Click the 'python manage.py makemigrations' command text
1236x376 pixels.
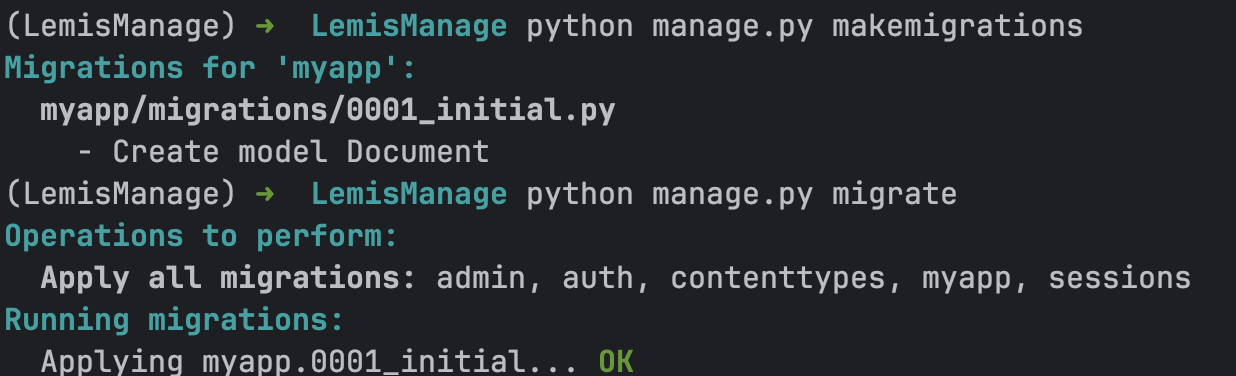(x=805, y=27)
